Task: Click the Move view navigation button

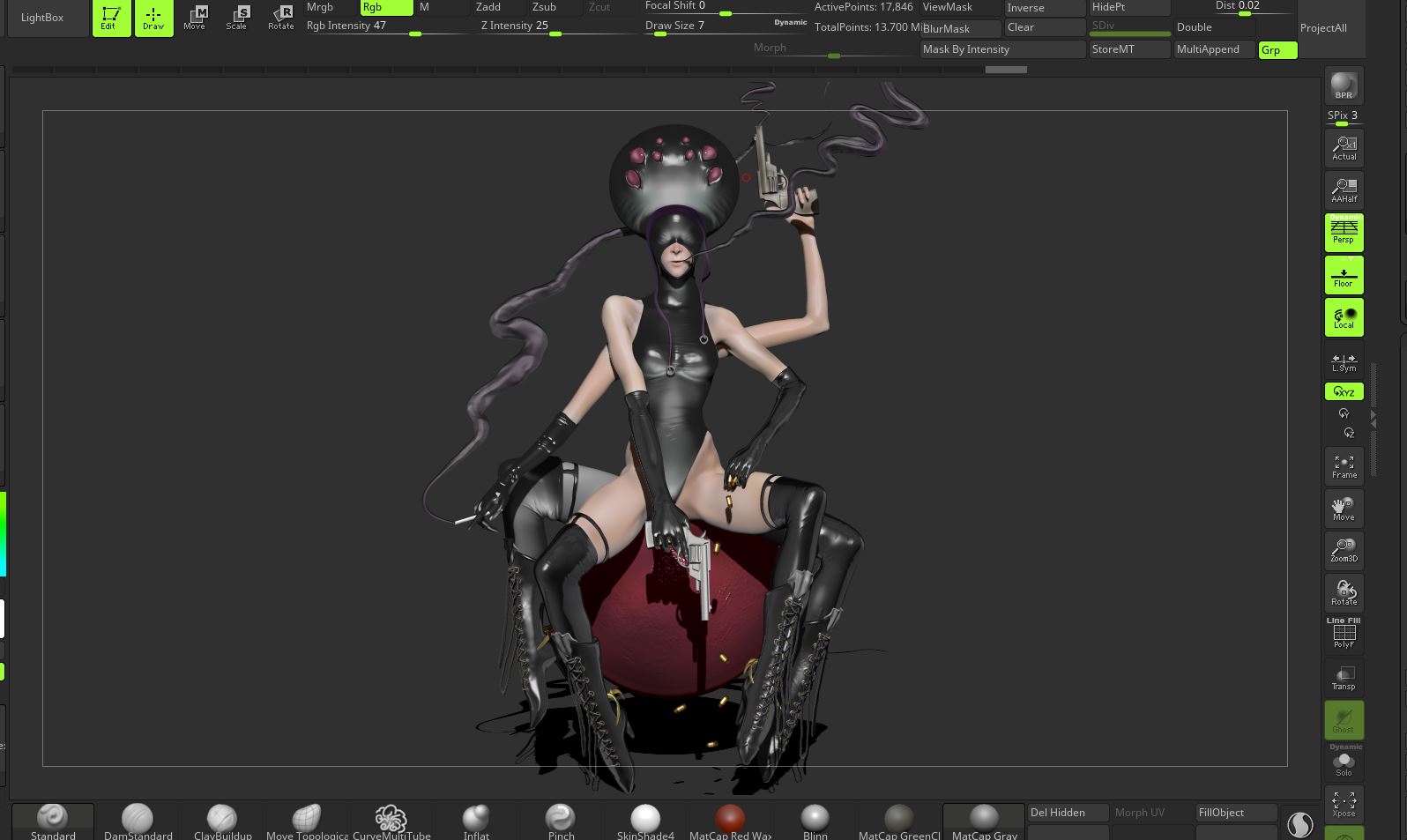Action: click(x=1344, y=509)
